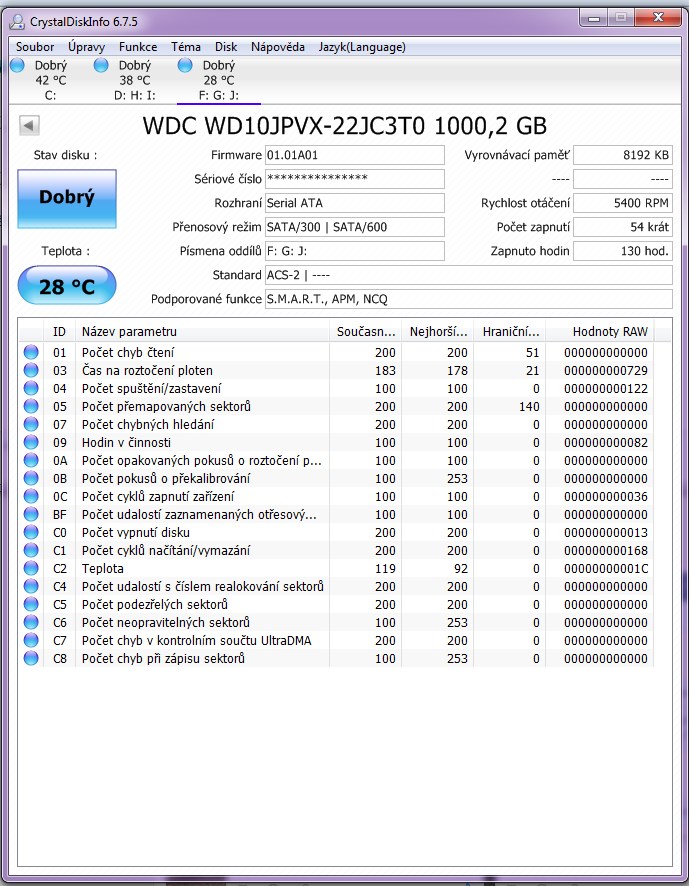Click status icon for attribute 03

[x=31, y=370]
